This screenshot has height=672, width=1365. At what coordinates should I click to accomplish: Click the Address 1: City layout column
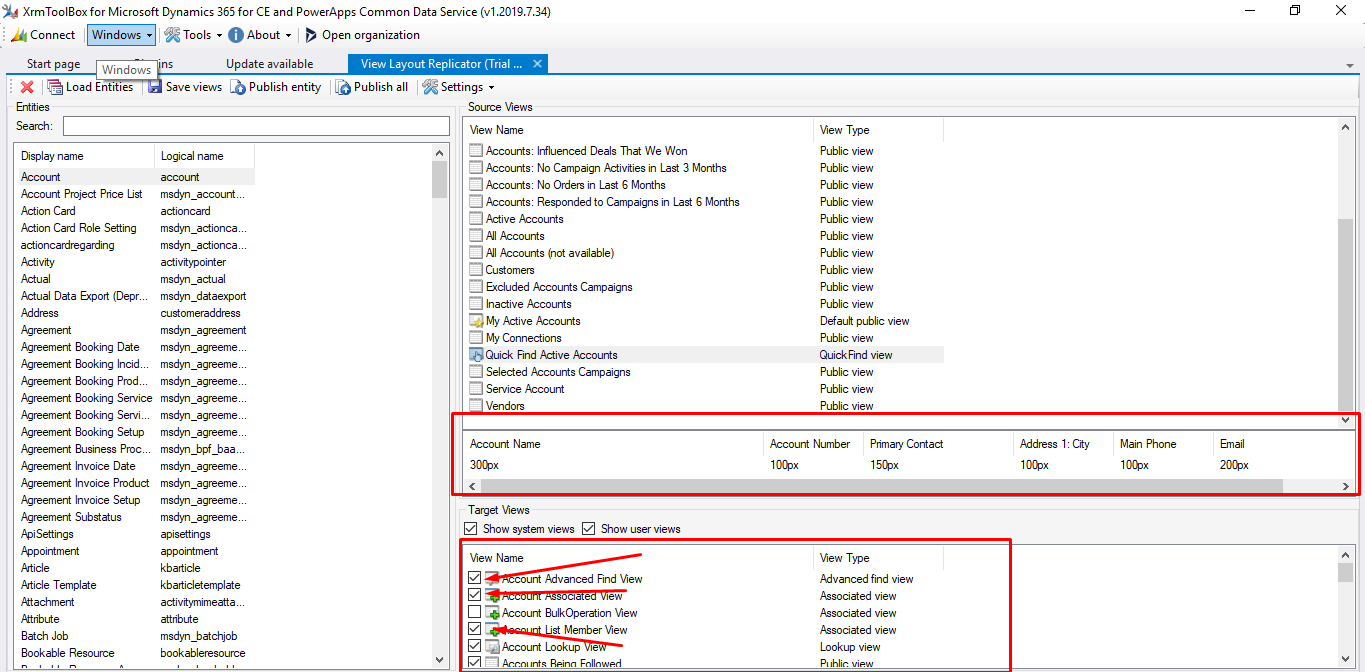(x=1063, y=444)
